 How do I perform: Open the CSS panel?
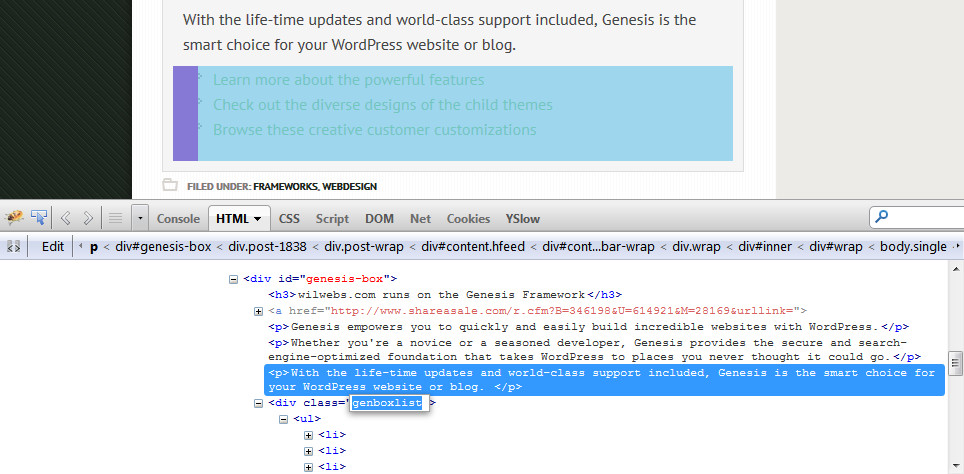(x=289, y=219)
